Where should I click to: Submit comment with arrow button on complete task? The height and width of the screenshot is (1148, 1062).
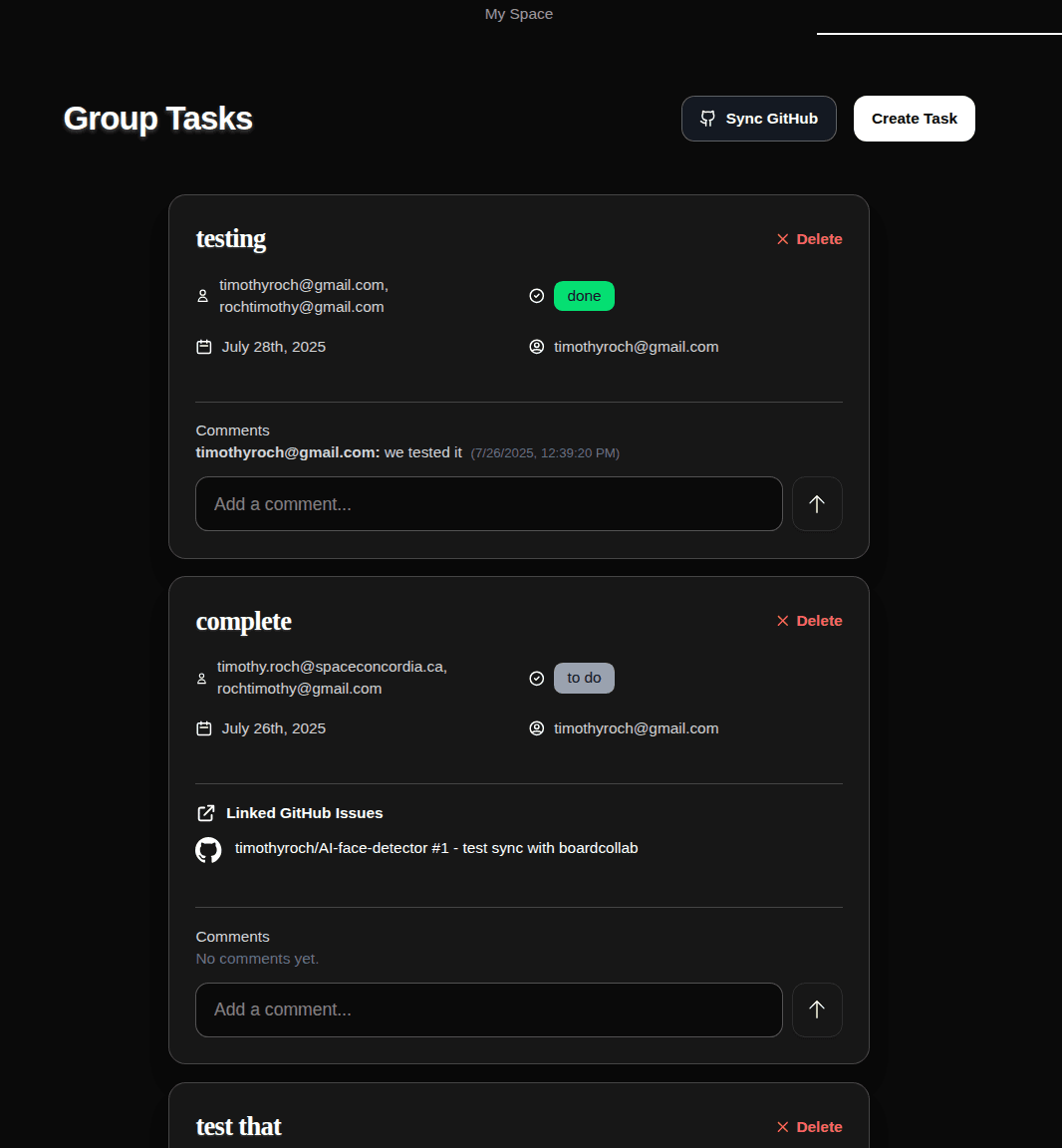pos(817,1009)
